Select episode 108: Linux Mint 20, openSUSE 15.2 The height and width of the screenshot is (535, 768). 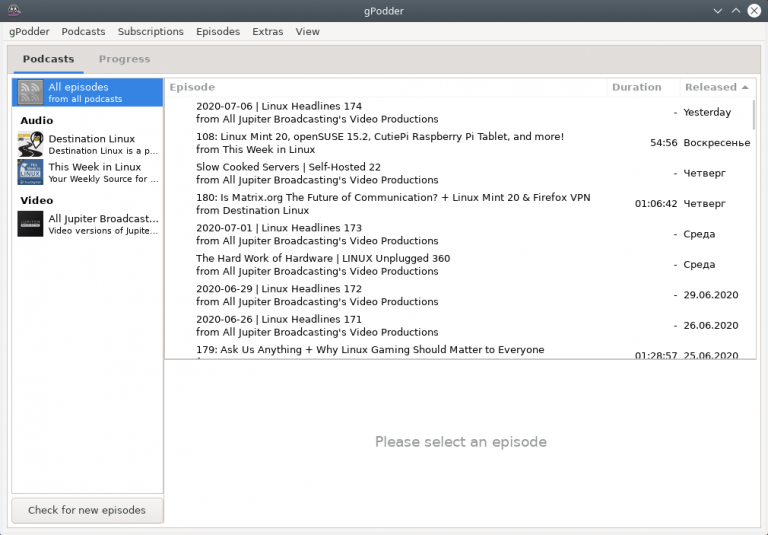pos(460,143)
